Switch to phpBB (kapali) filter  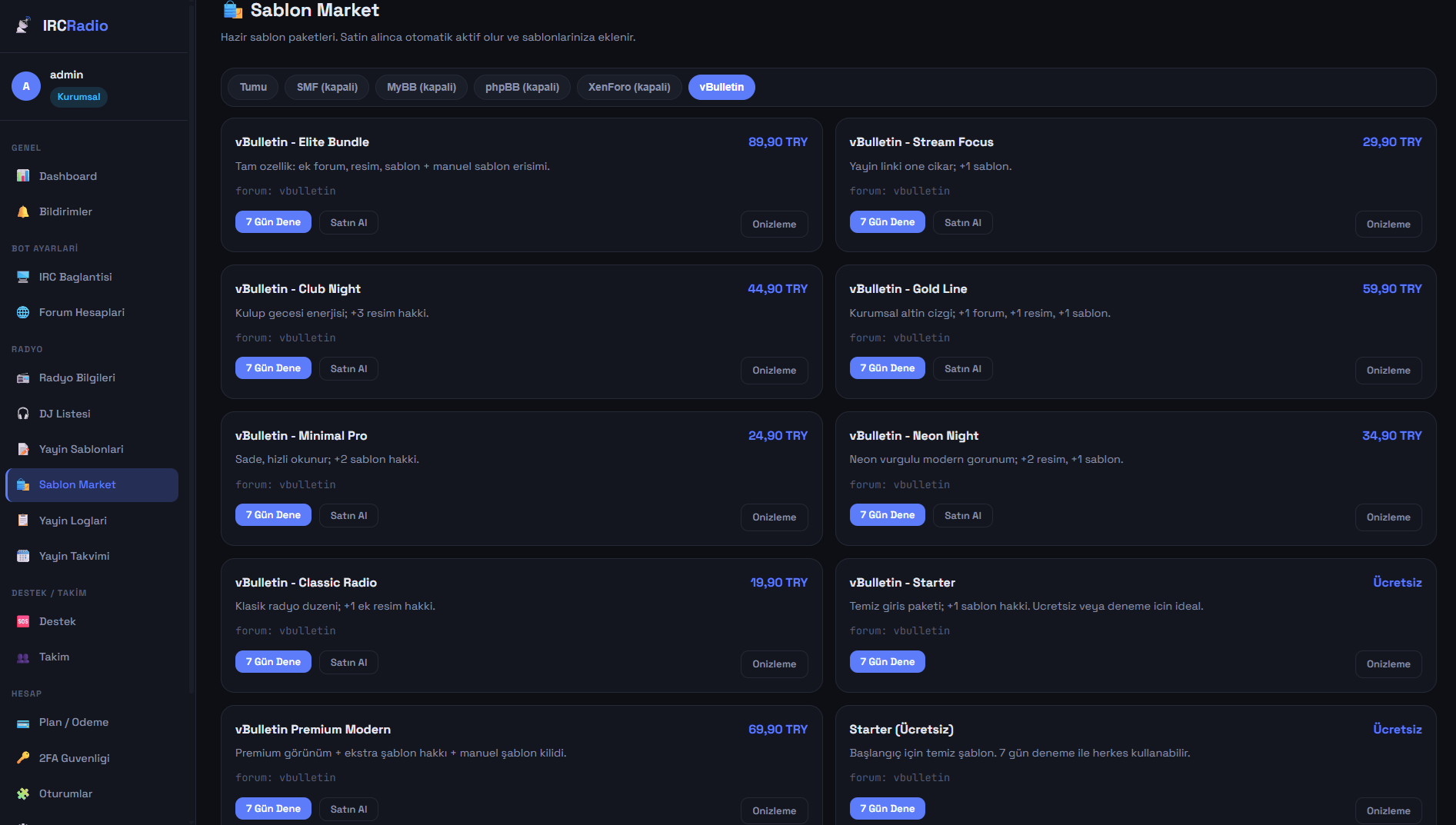(x=522, y=87)
